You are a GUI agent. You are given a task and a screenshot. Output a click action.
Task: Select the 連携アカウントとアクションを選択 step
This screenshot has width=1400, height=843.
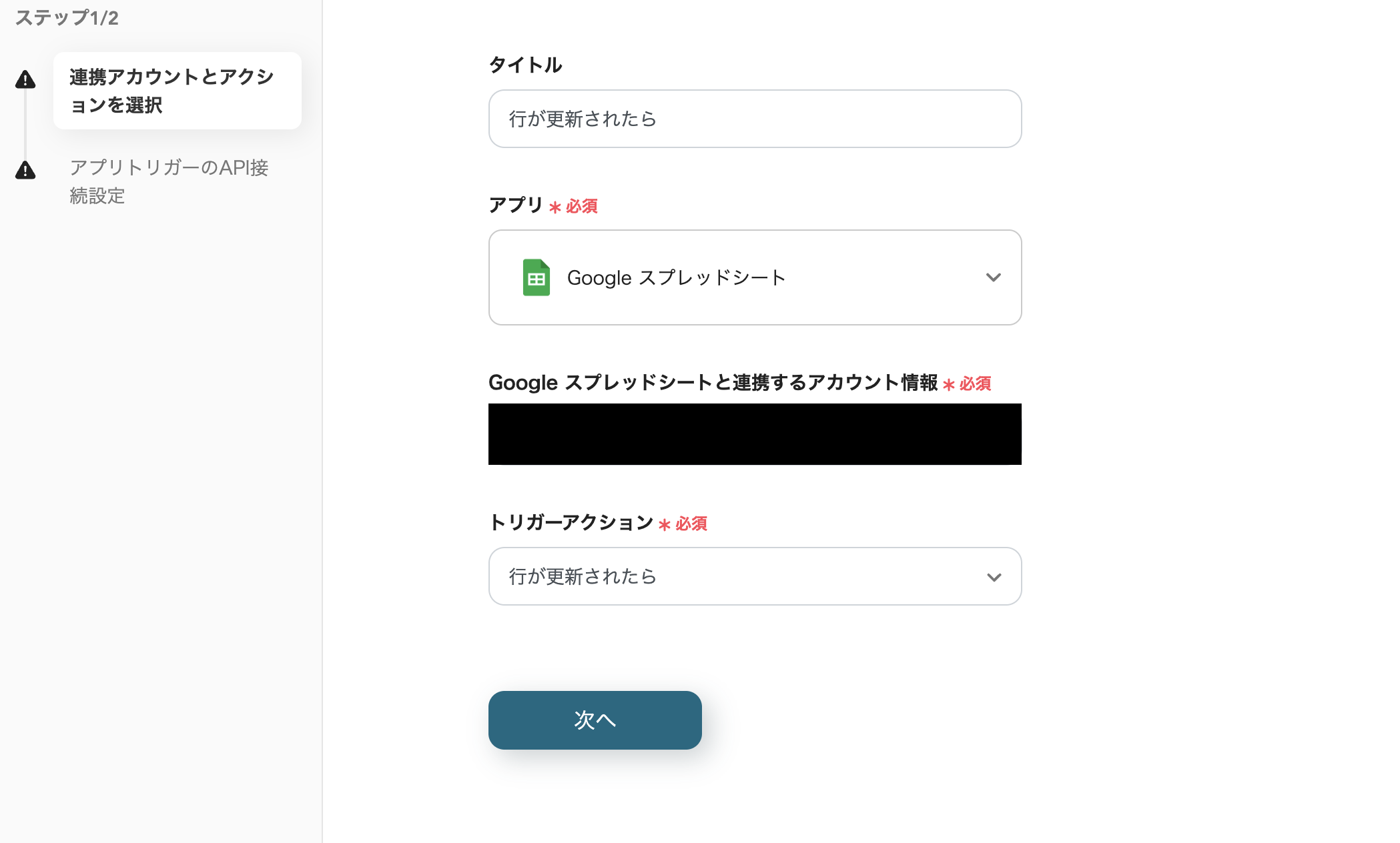176,91
